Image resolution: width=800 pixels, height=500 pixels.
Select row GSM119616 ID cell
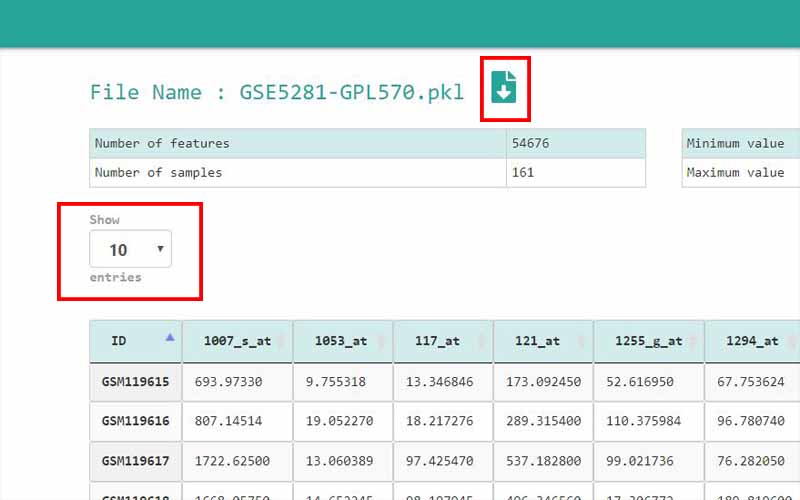(135, 421)
